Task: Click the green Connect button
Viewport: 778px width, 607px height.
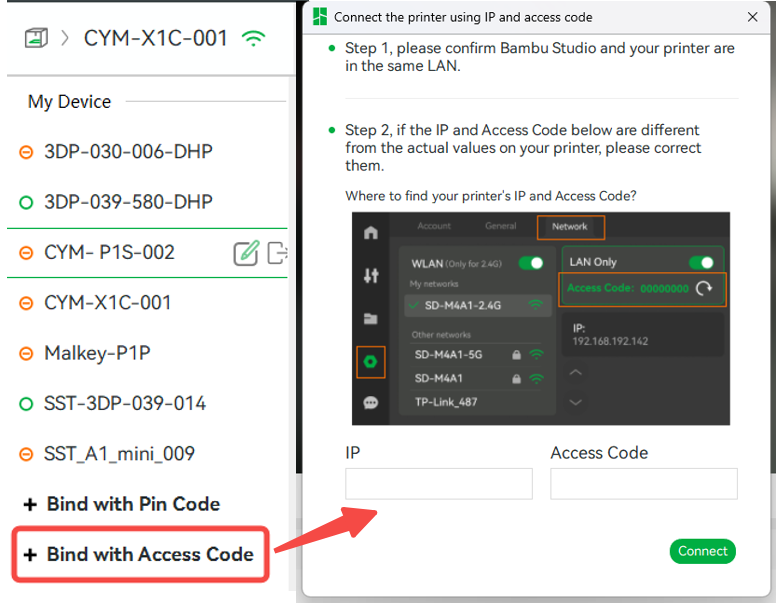Action: coord(702,551)
